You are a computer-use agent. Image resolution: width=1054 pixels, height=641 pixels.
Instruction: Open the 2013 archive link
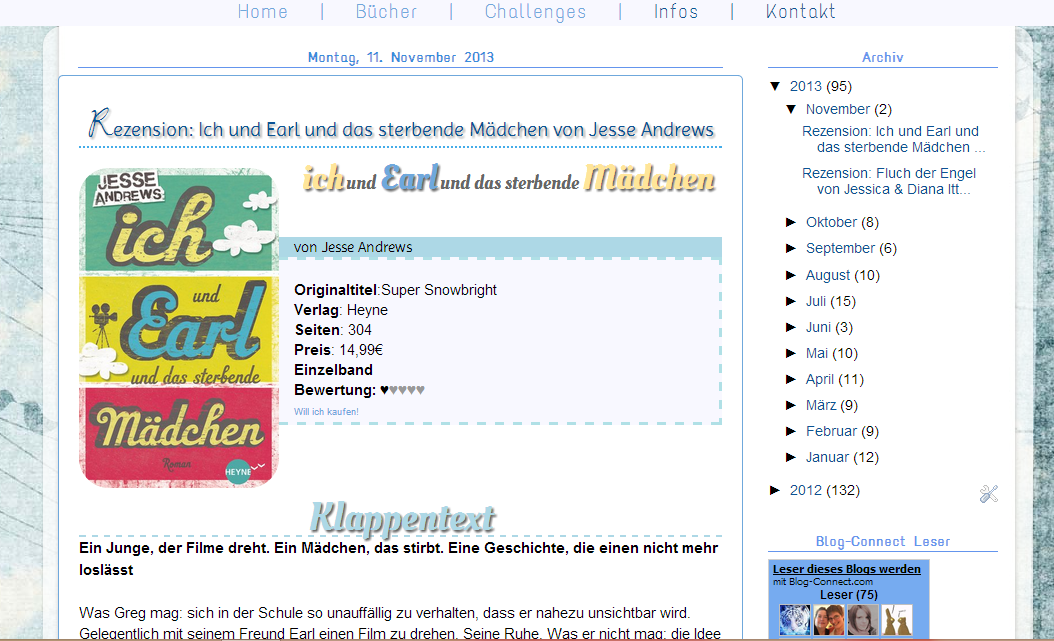pyautogui.click(x=805, y=86)
